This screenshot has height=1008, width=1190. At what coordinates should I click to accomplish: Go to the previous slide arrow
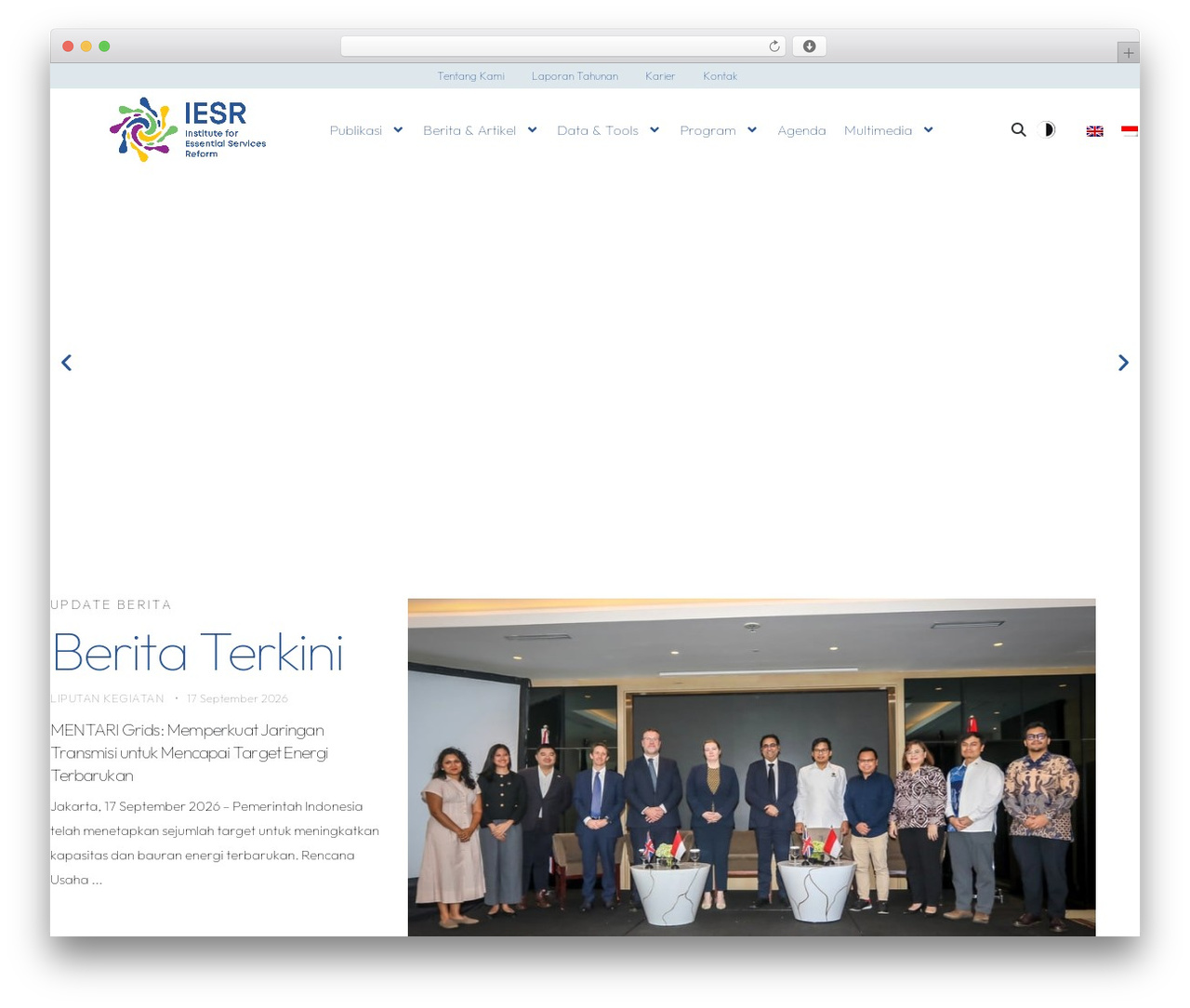point(66,363)
